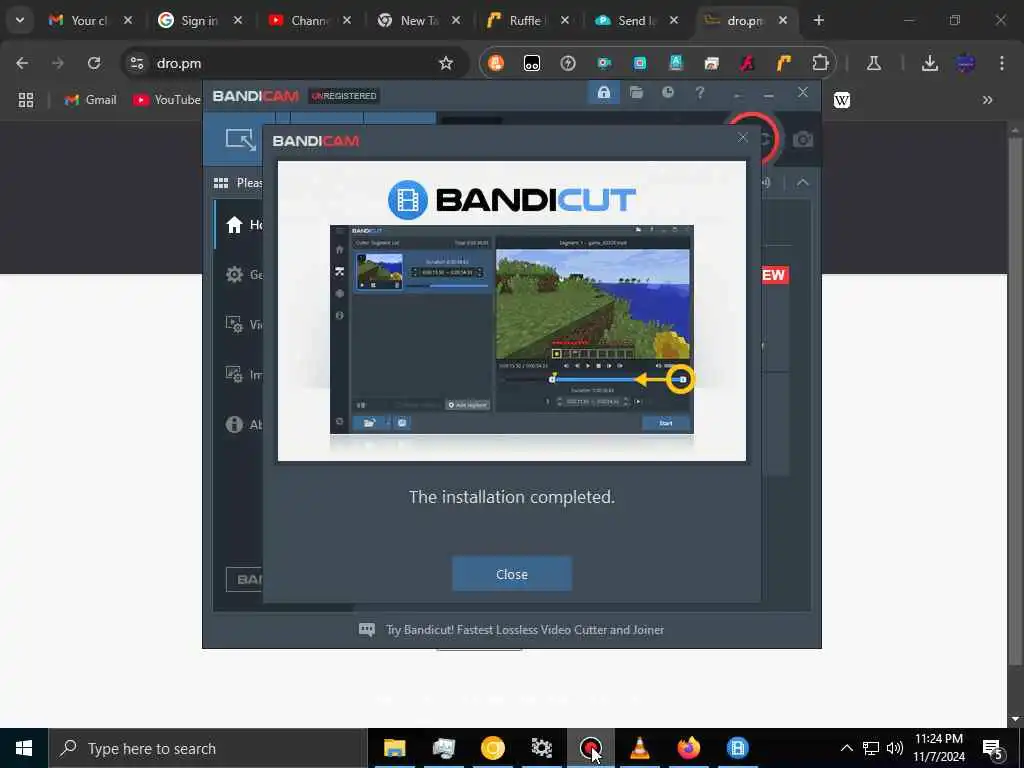Switch to the New Tab browser tab

(419, 21)
